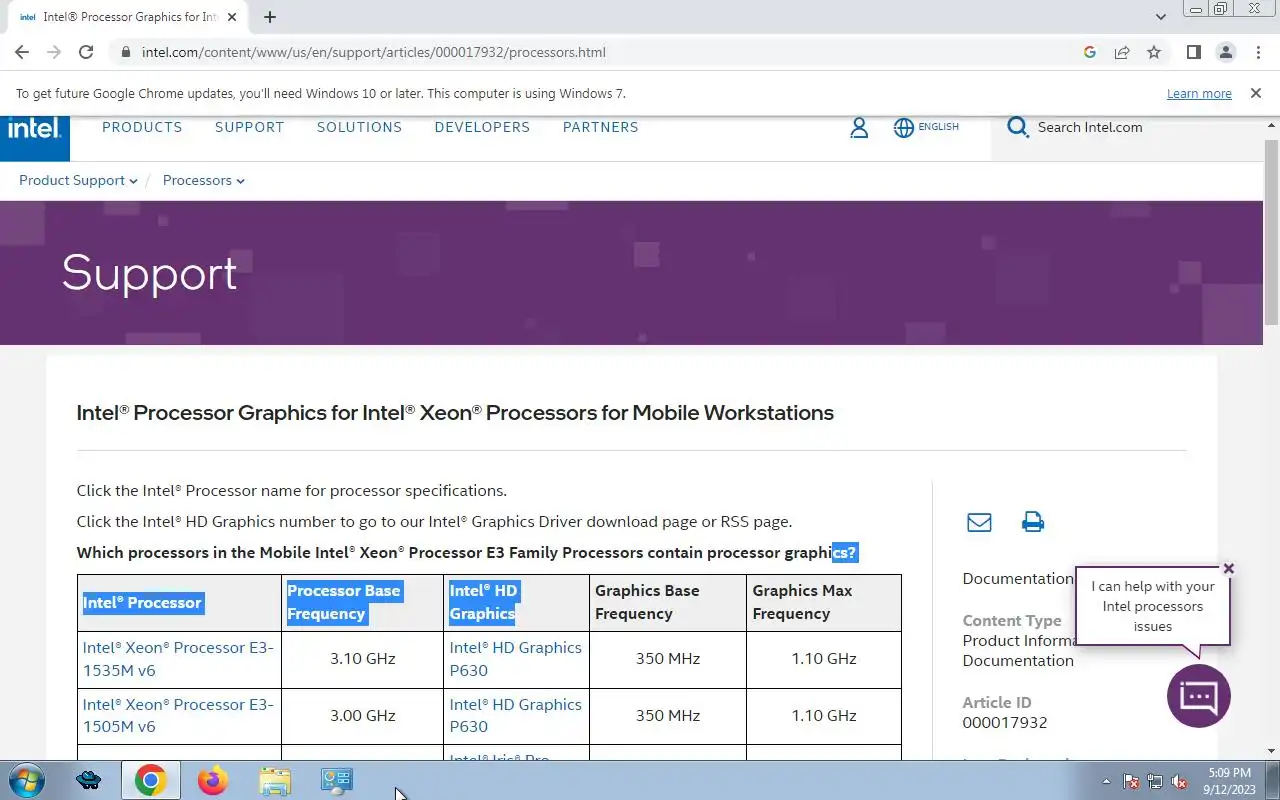Open the SUPPORT menu
Image resolution: width=1280 pixels, height=800 pixels.
click(250, 127)
